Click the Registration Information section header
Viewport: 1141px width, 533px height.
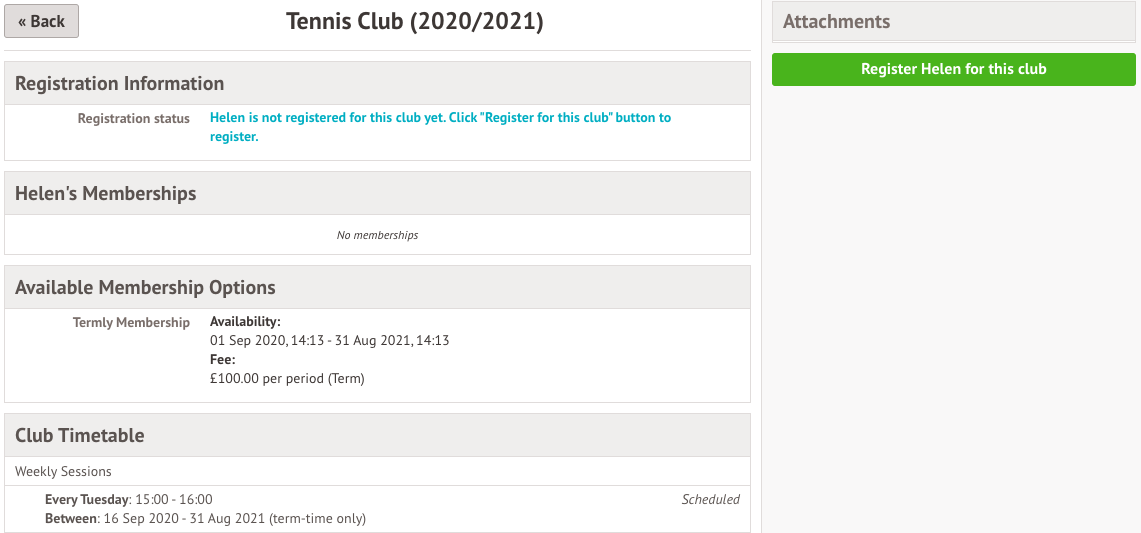click(x=119, y=83)
